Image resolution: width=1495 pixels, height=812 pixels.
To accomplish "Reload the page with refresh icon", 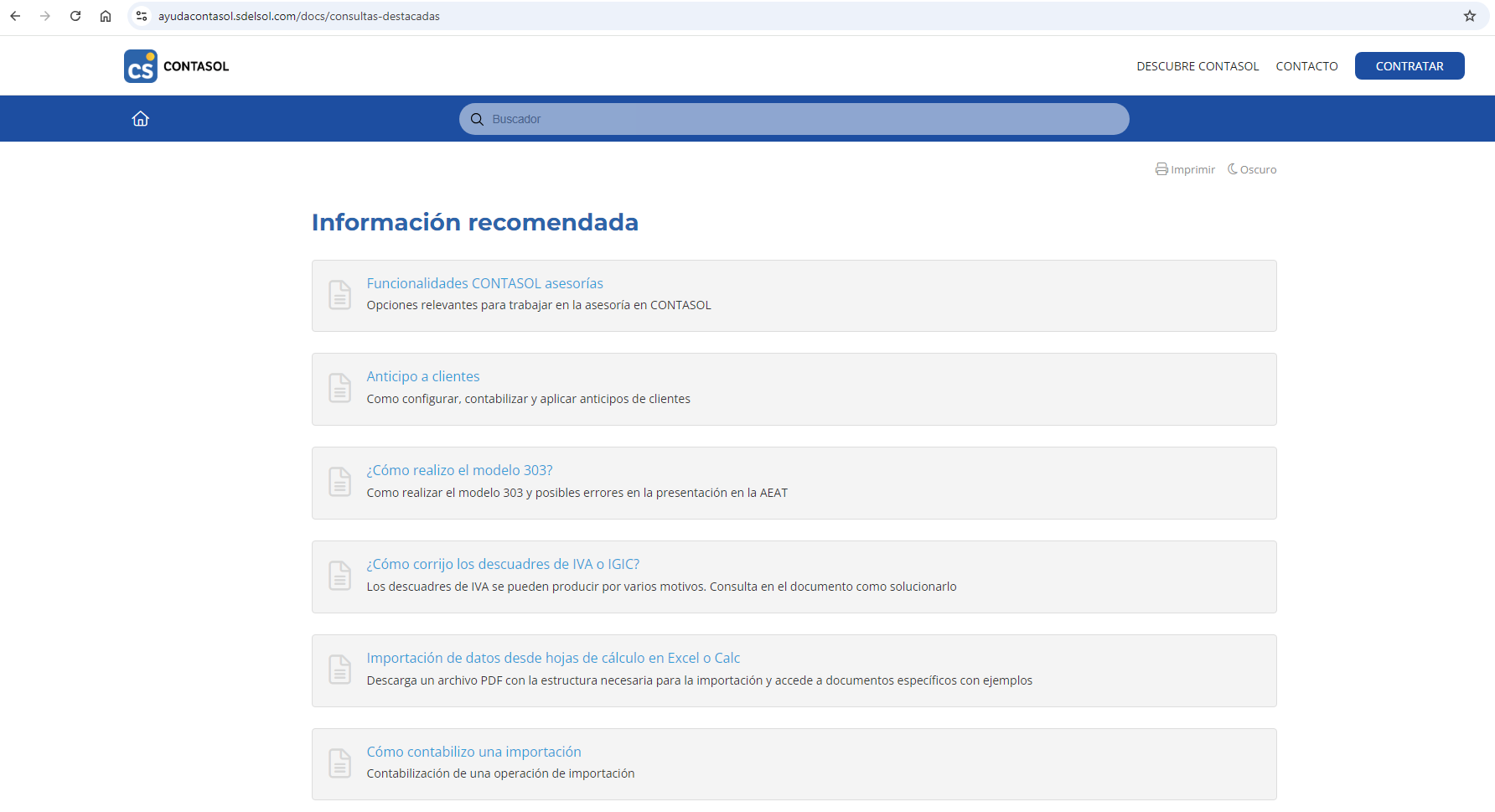I will tap(75, 16).
